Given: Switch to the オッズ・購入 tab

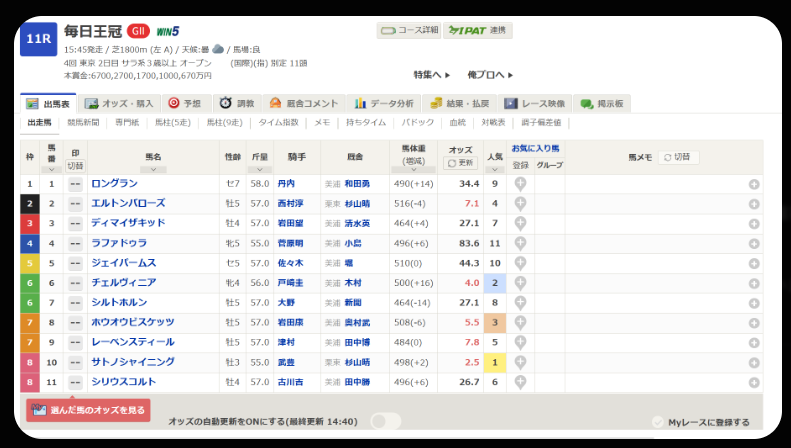Looking at the screenshot, I should point(119,103).
